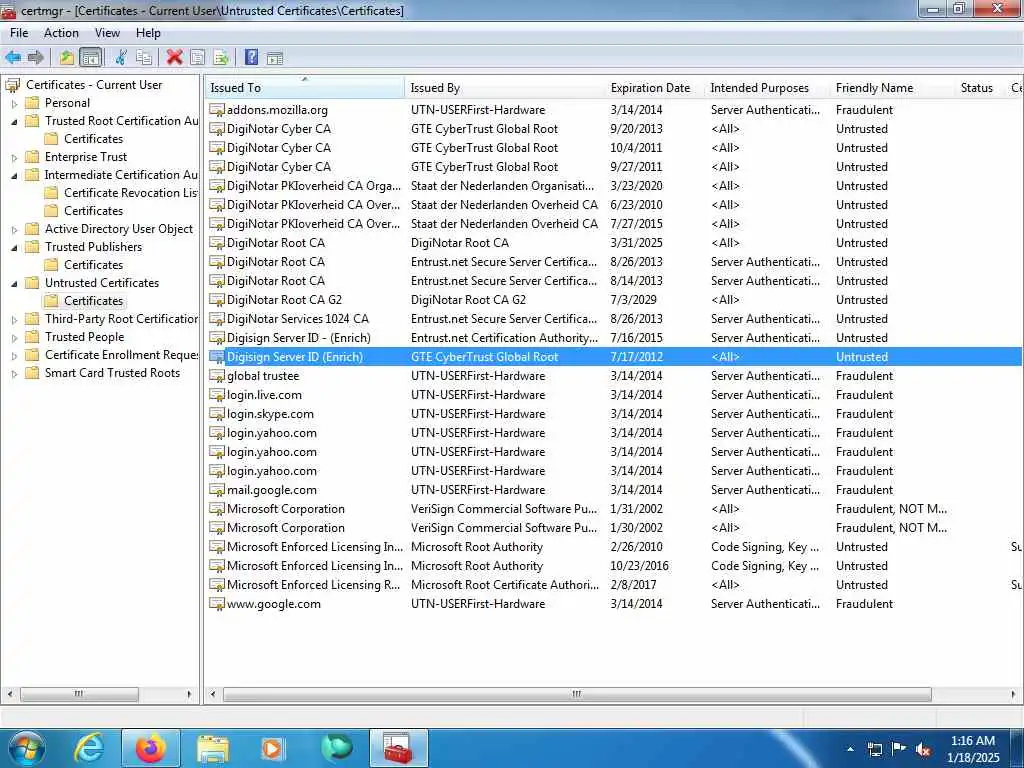Show hidden tray icons arrow
The width and height of the screenshot is (1024, 768).
coord(850,749)
